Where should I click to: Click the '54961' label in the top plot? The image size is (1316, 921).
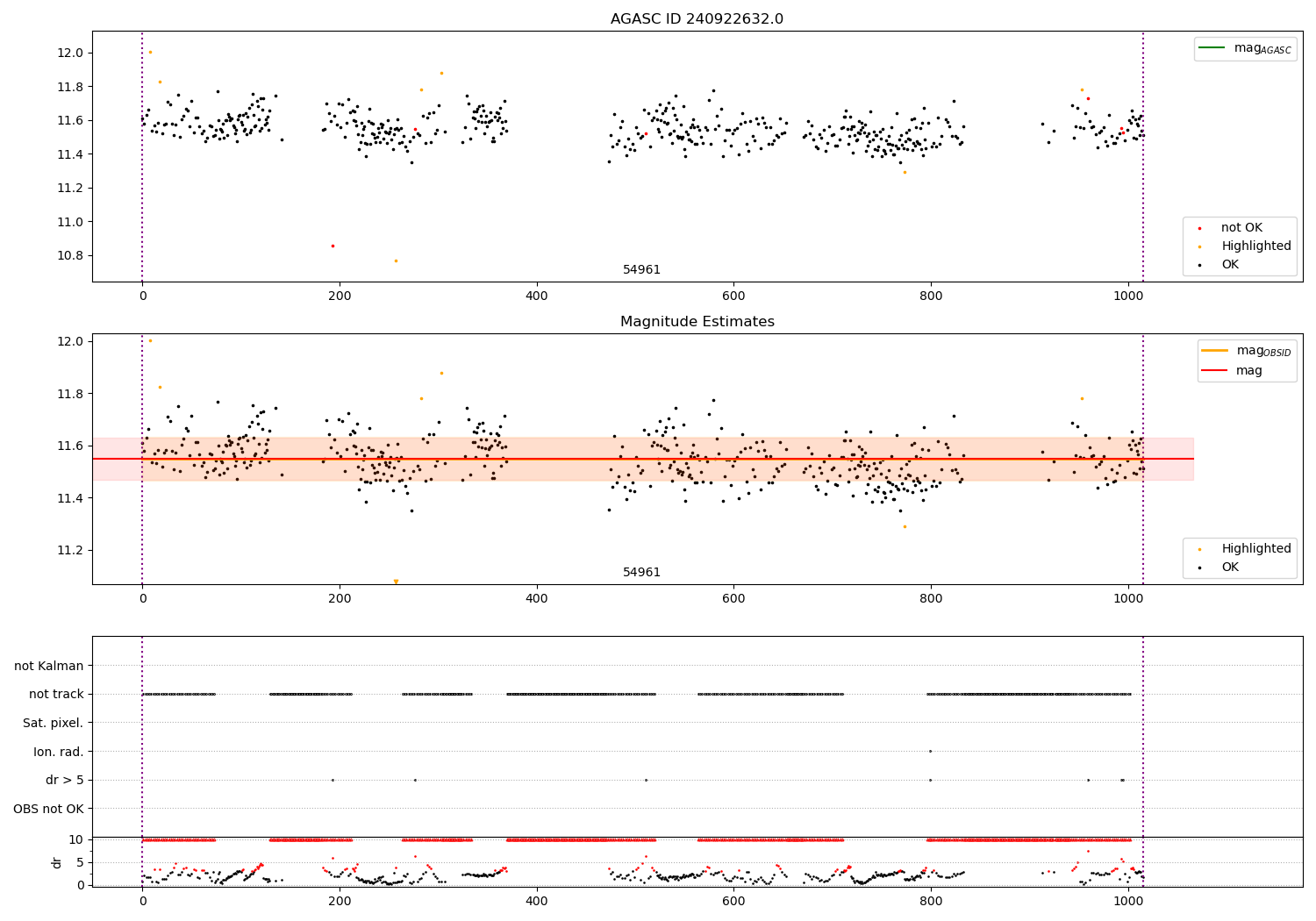[641, 270]
